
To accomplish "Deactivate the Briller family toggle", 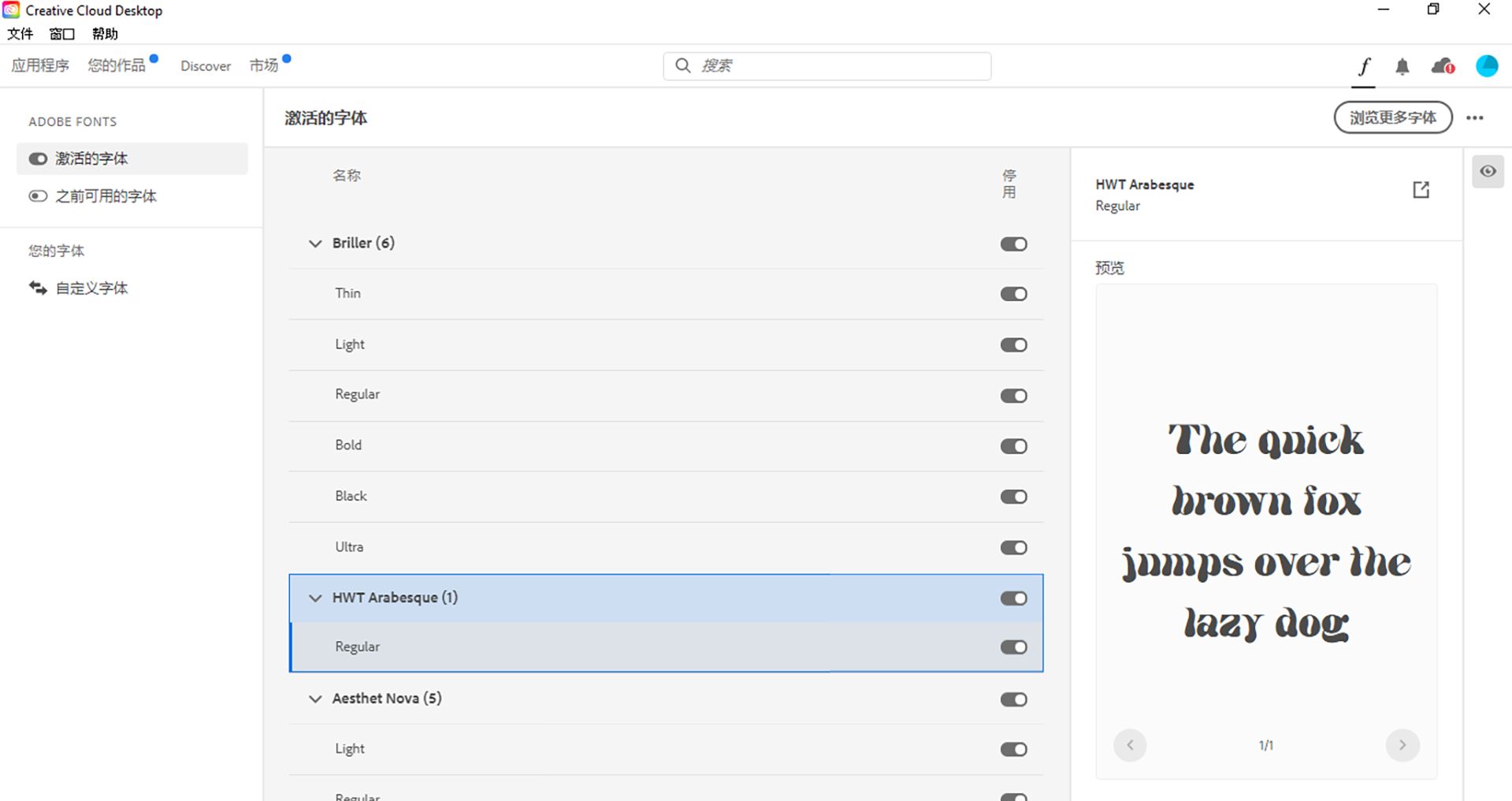I will click(x=1014, y=244).
